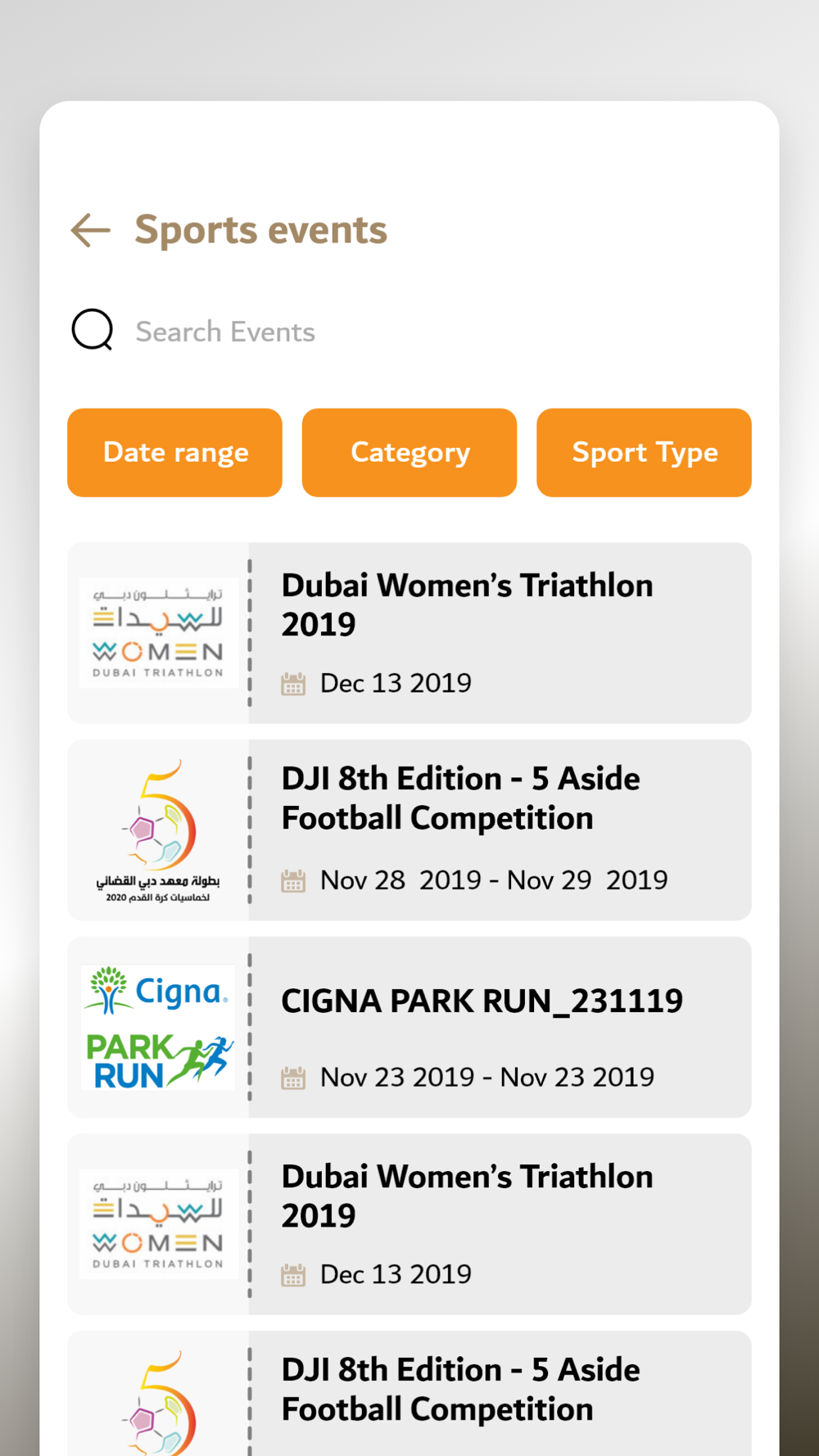Click calendar icon on second Women's Triathlon card
819x1456 pixels.
coord(293,1274)
